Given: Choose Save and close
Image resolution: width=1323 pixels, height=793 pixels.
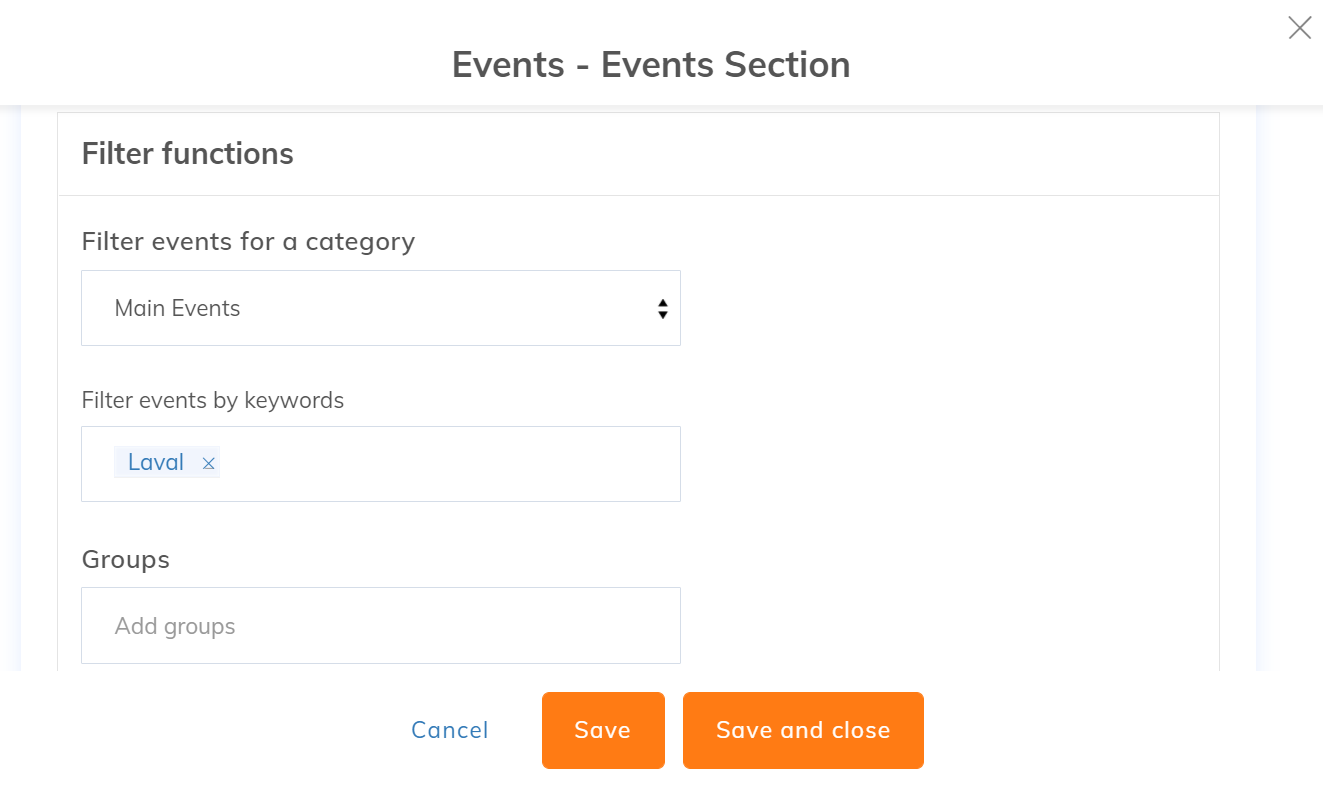Looking at the screenshot, I should click(803, 730).
